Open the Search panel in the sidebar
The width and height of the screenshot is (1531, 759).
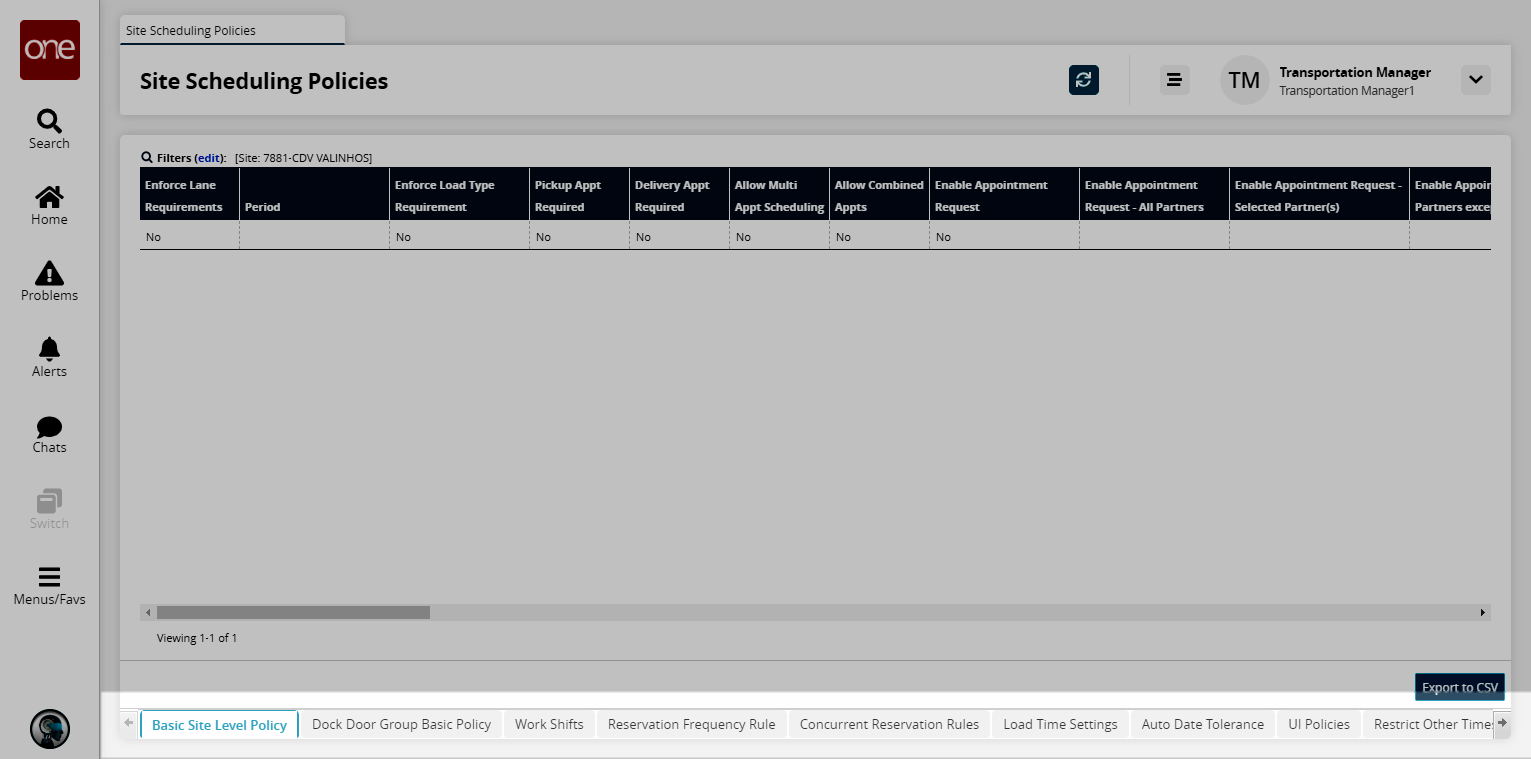click(x=49, y=129)
